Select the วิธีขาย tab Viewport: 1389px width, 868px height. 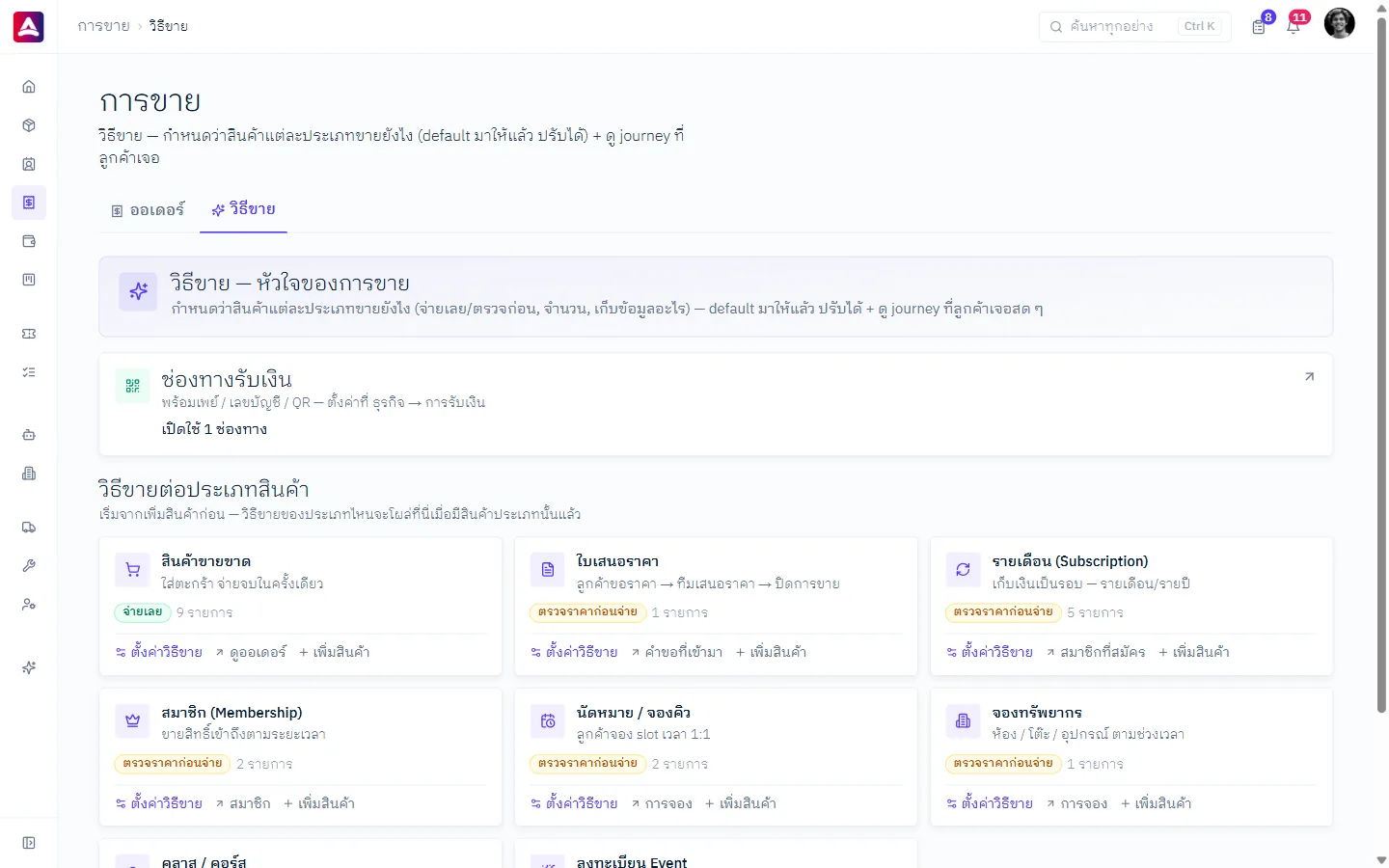243,209
